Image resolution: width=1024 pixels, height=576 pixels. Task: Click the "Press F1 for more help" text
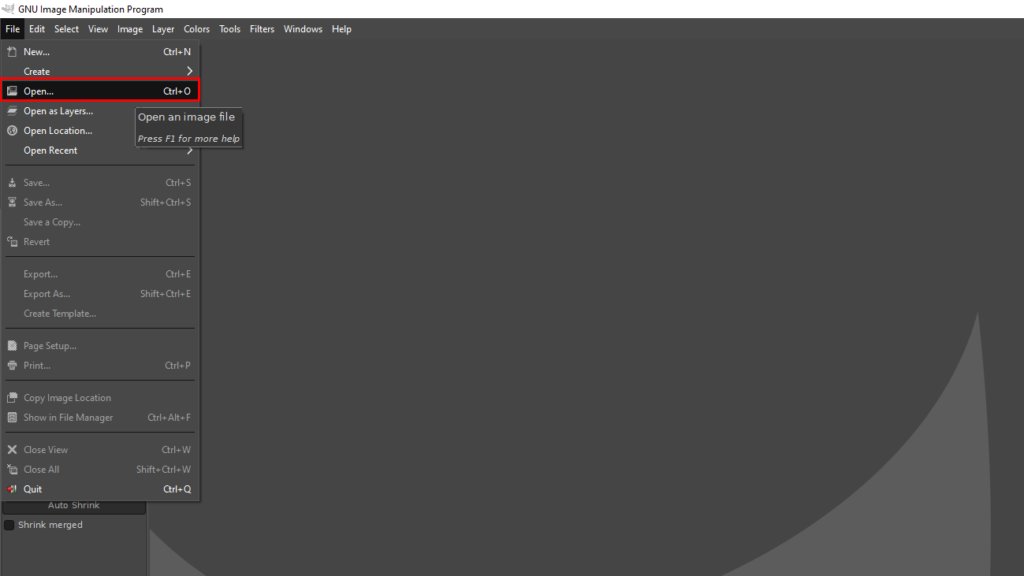click(189, 138)
